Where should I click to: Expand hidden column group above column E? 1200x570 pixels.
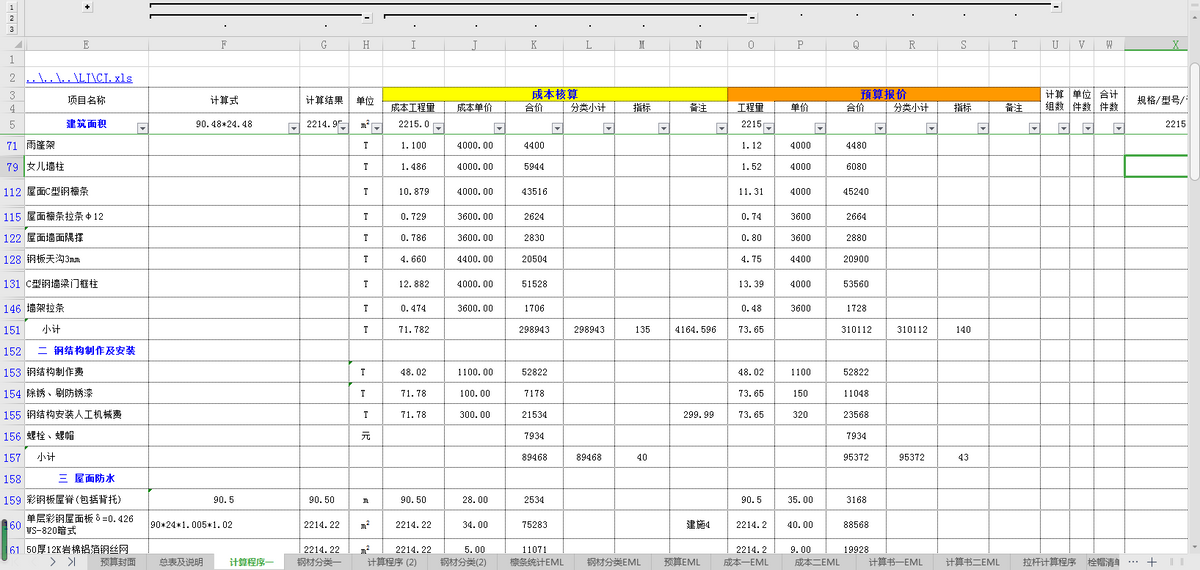click(x=87, y=6)
